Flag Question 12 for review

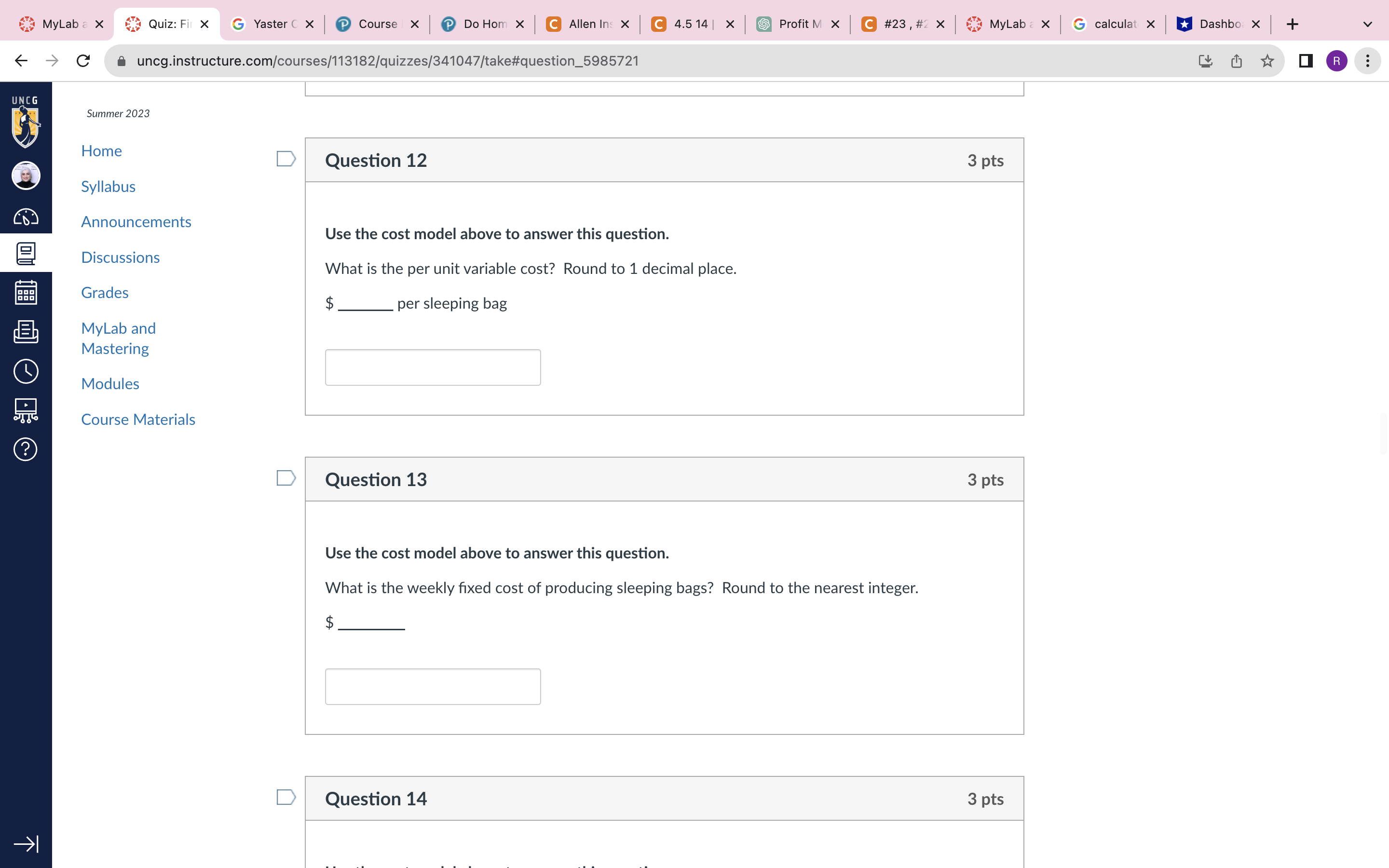286,159
